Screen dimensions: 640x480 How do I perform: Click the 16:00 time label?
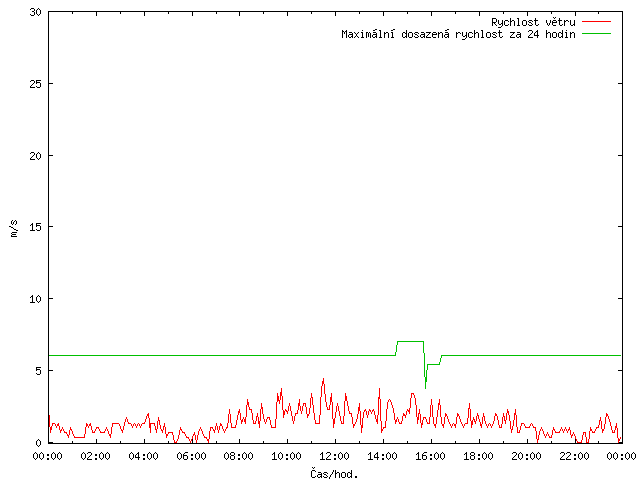point(430,456)
